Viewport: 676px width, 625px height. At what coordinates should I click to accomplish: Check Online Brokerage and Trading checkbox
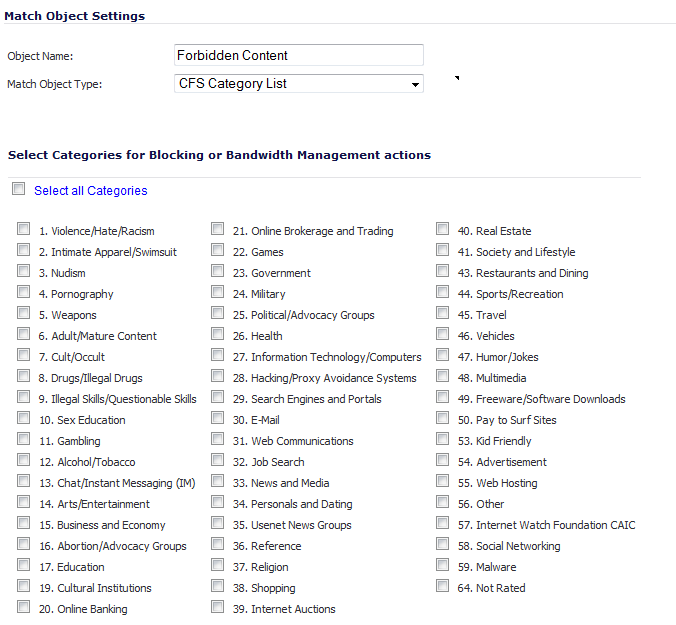click(218, 228)
